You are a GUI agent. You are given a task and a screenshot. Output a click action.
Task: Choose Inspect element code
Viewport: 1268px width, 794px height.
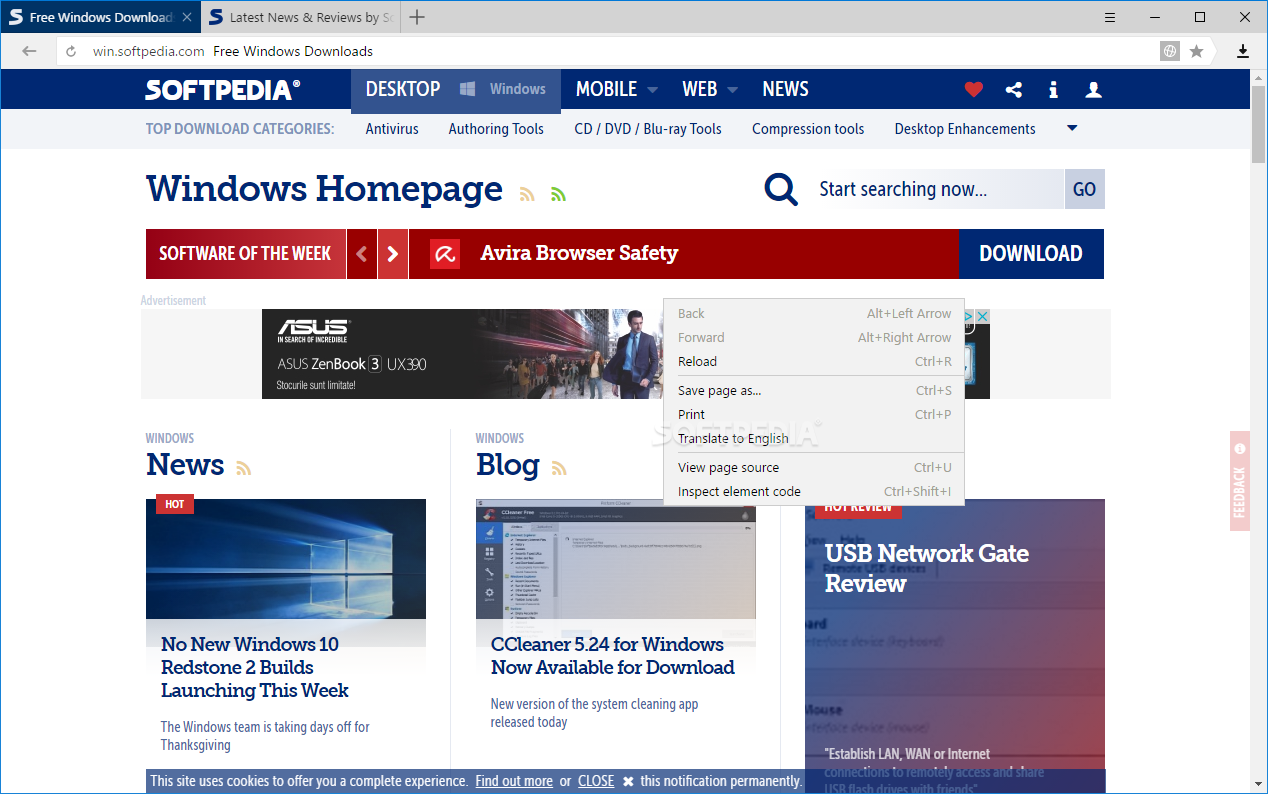coord(814,492)
